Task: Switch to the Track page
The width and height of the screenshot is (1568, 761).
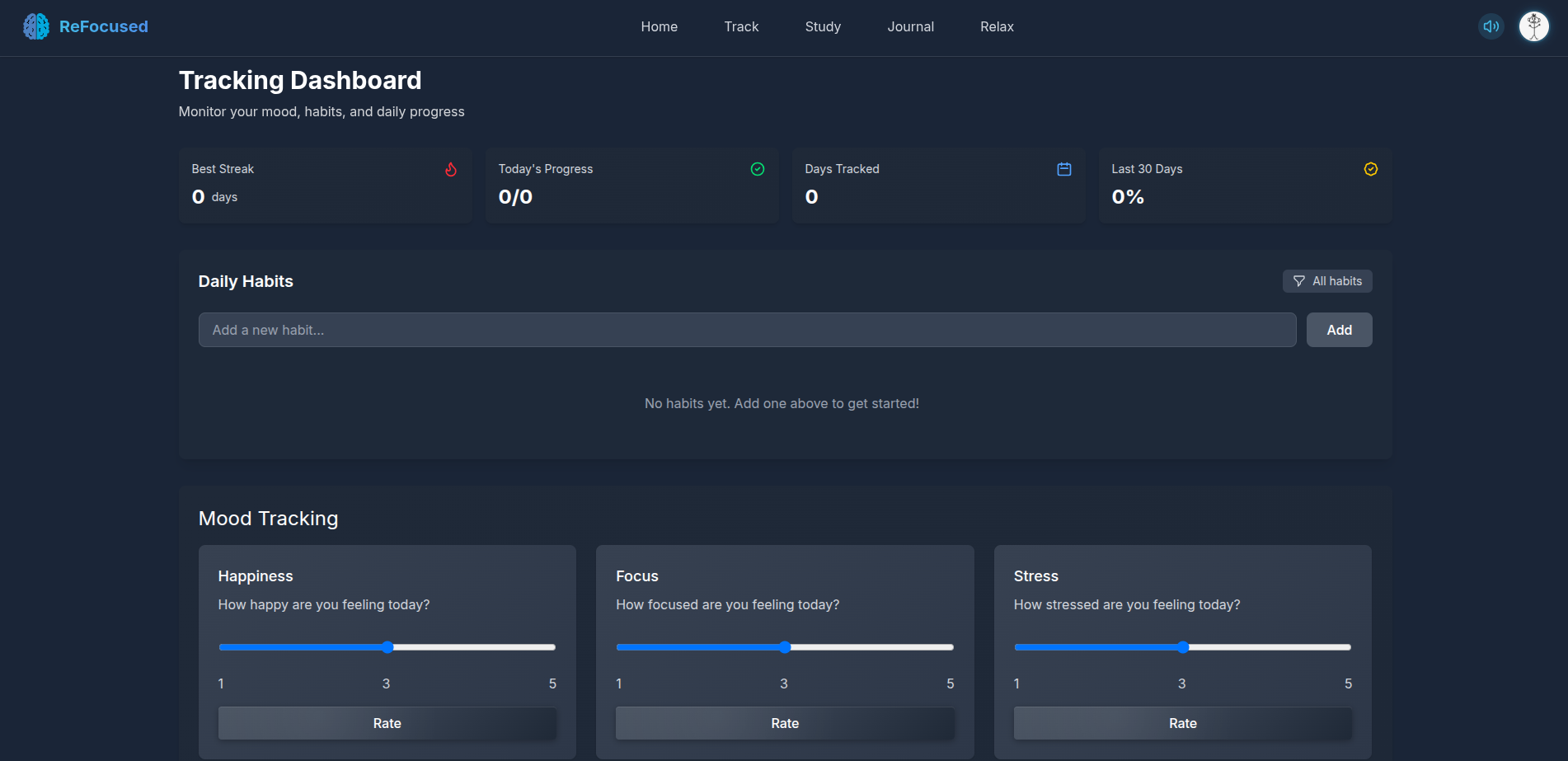Action: [x=740, y=26]
